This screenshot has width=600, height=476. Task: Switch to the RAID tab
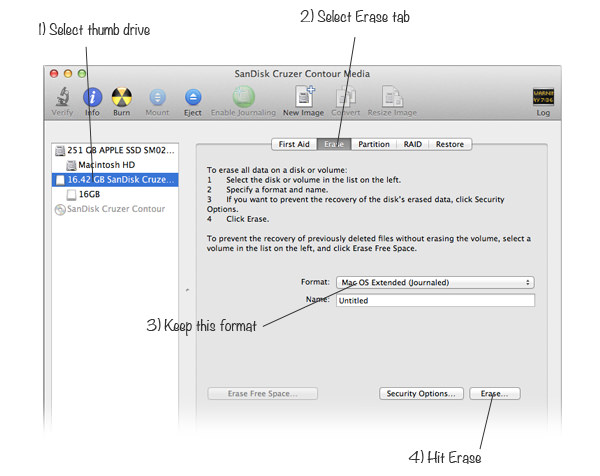point(412,144)
